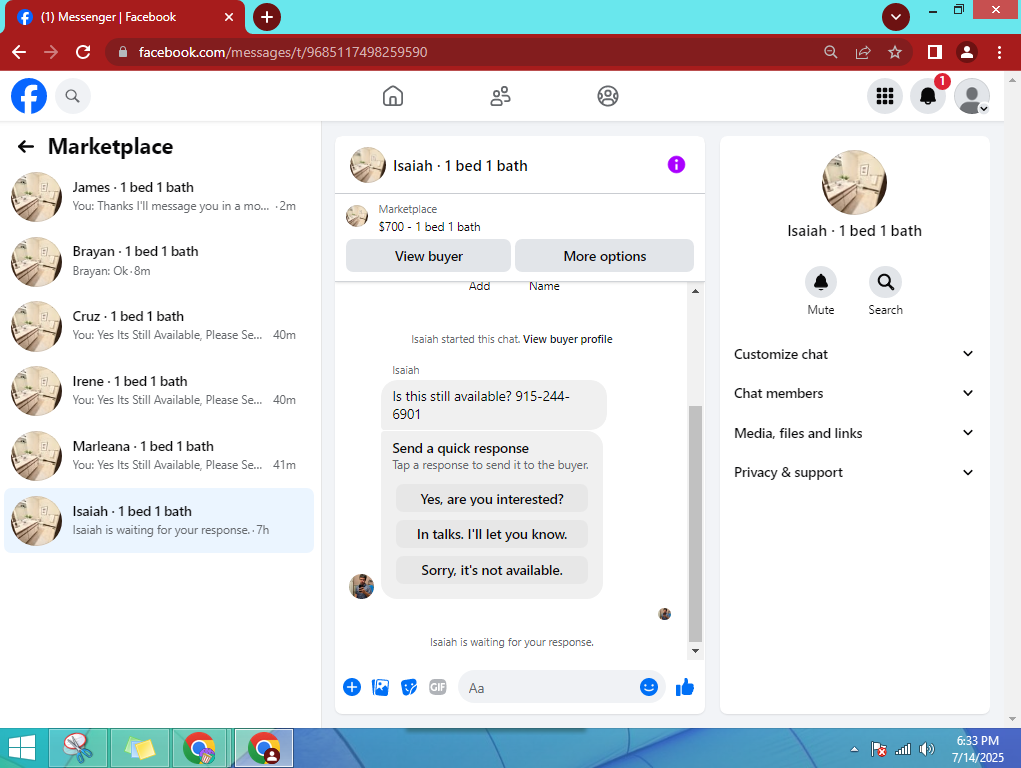Select Isaiah 1 bed 1 bath conversation
The width and height of the screenshot is (1021, 768).
click(x=159, y=520)
